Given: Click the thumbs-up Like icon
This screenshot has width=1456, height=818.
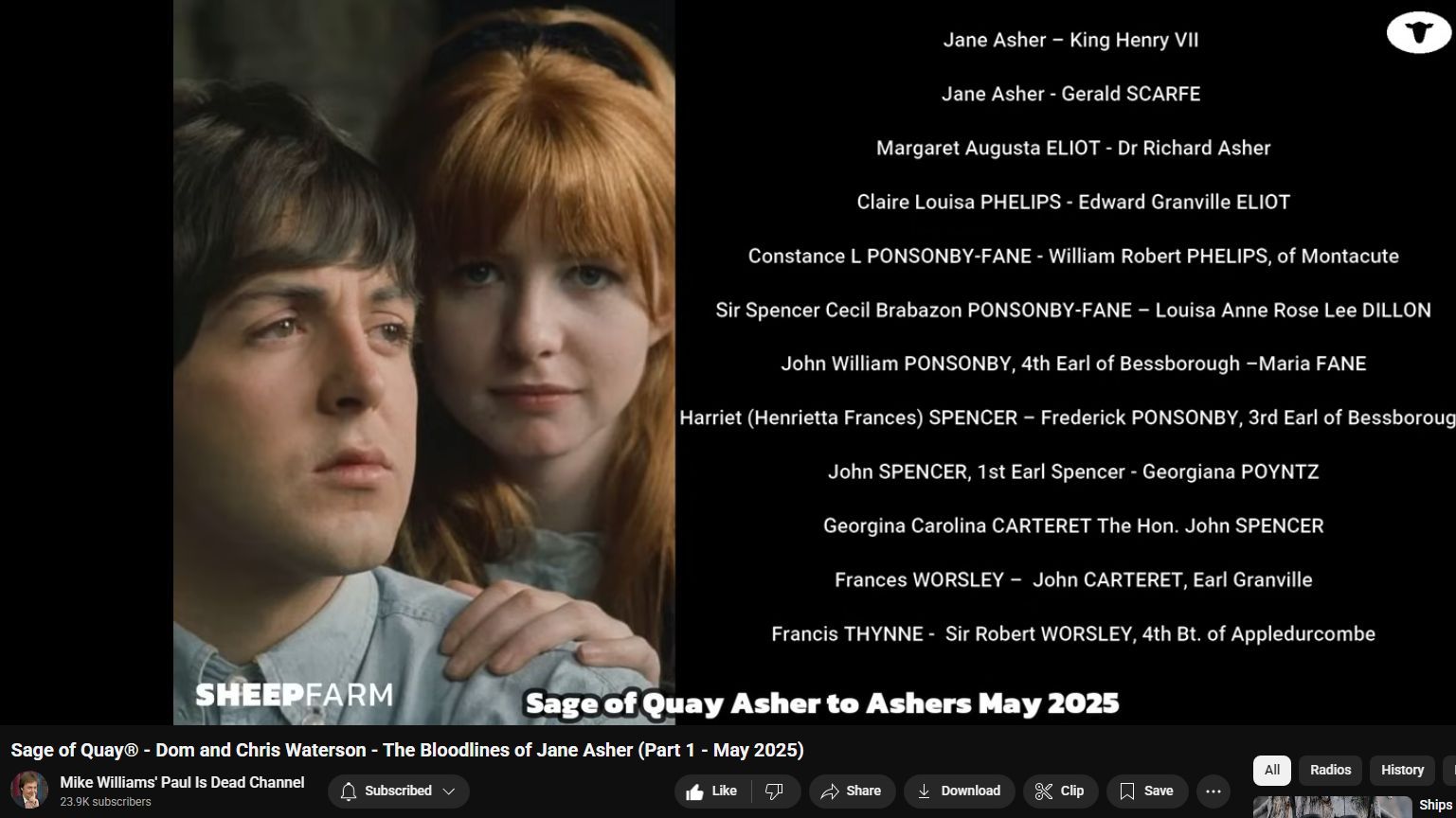Looking at the screenshot, I should (x=694, y=791).
